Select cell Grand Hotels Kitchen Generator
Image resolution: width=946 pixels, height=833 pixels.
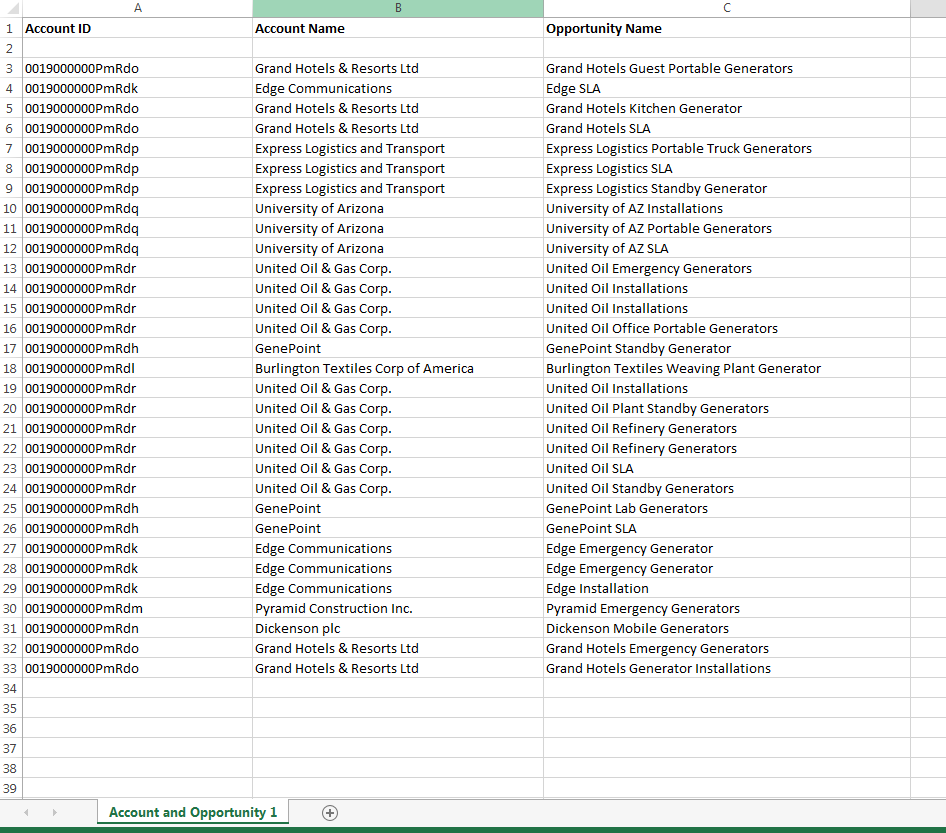point(727,109)
